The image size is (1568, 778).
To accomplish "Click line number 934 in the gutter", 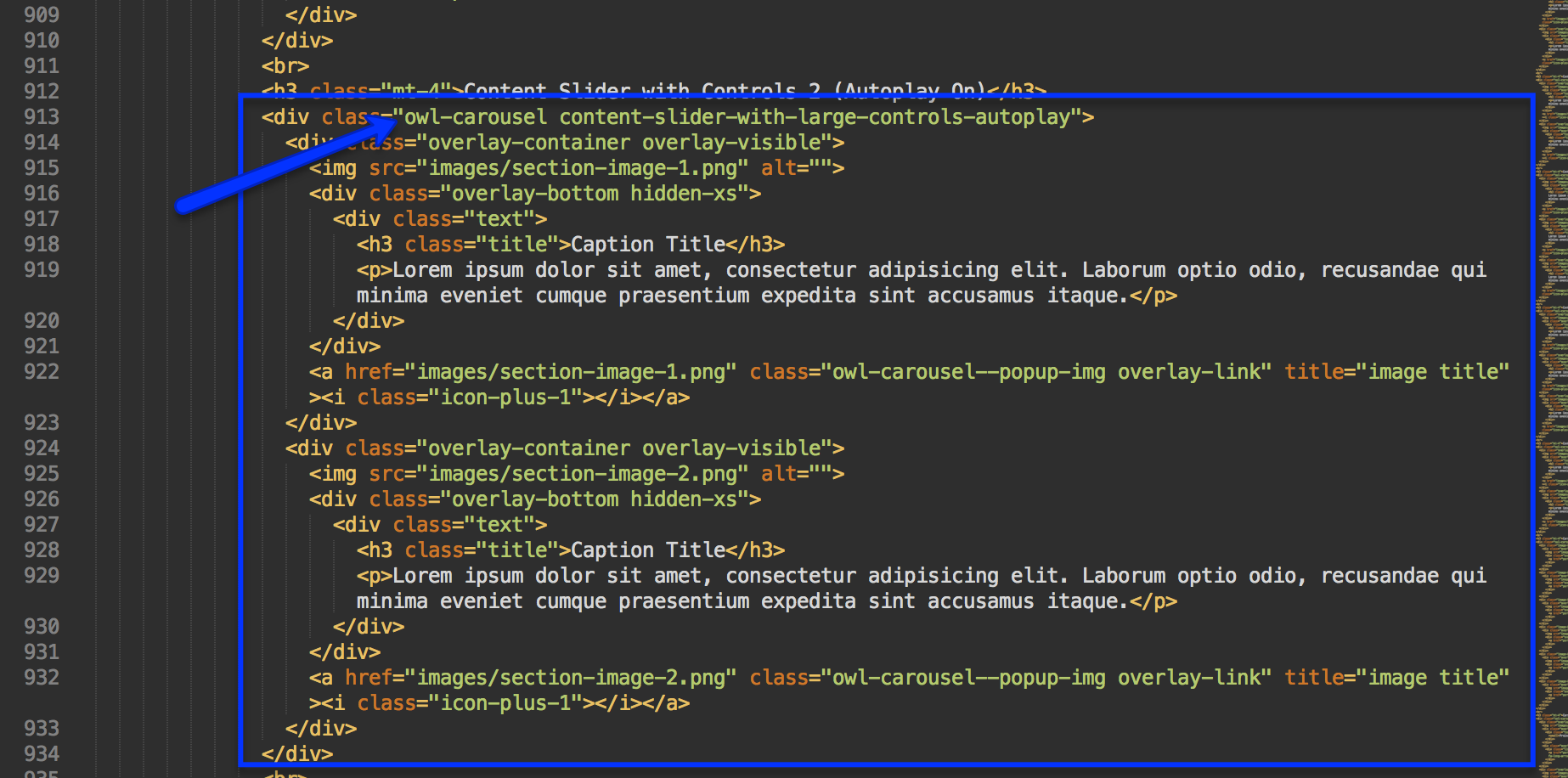I will click(x=42, y=754).
